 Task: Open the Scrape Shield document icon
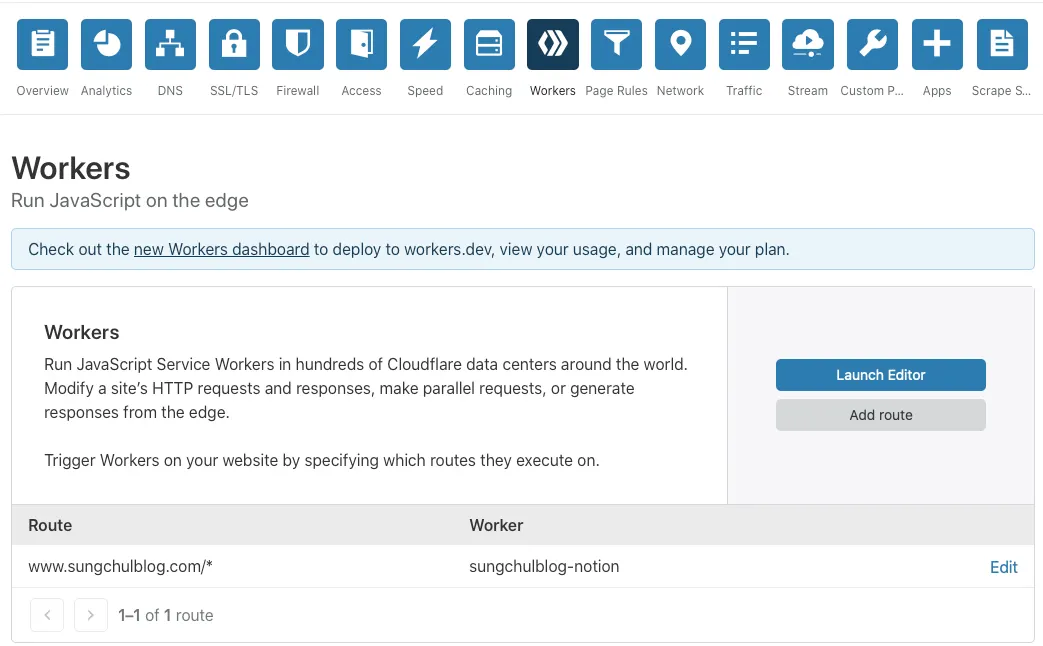pos(1001,45)
